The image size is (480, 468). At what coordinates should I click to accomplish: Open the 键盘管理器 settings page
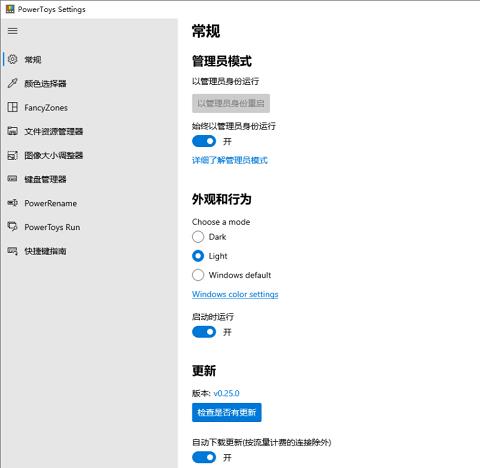tap(89, 179)
